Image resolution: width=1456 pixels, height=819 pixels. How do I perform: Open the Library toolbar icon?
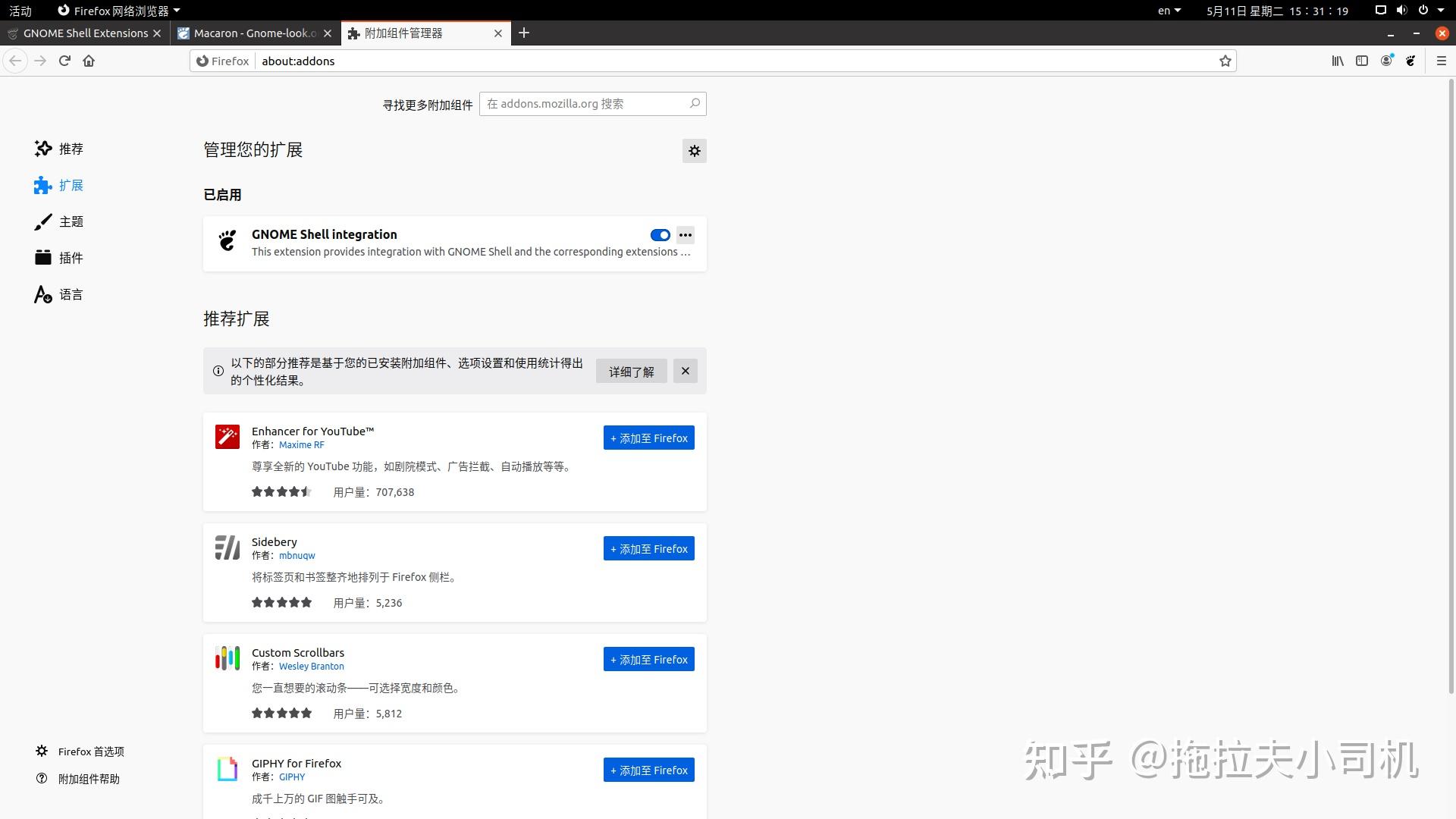tap(1338, 61)
